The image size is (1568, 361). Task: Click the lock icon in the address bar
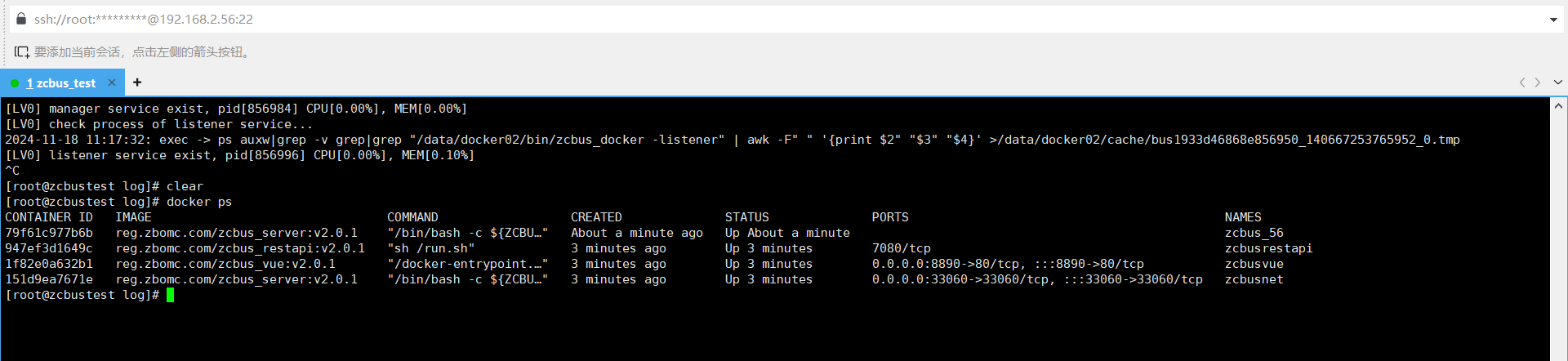21,19
